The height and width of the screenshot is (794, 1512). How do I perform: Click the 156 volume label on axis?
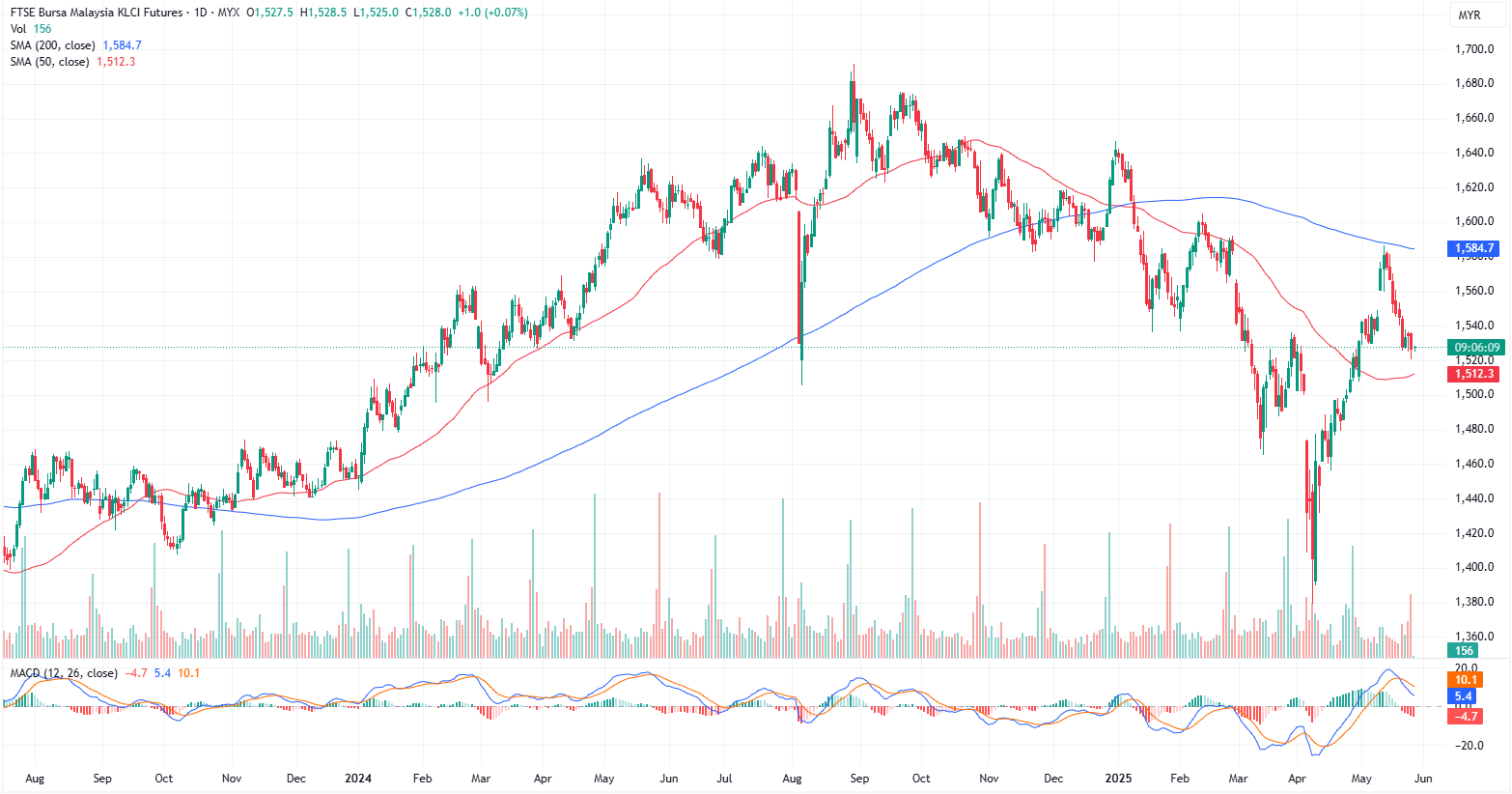tap(1464, 651)
